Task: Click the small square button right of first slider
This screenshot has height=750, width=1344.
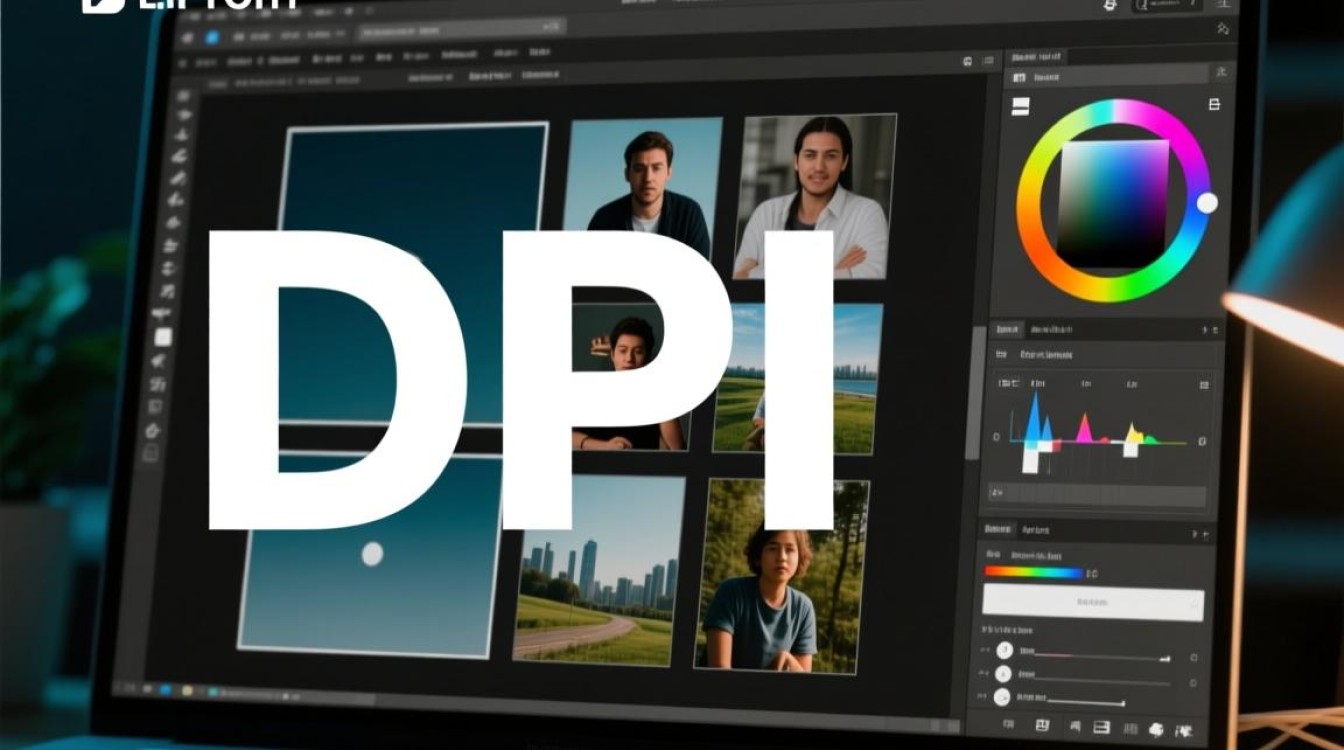Action: (x=1194, y=658)
